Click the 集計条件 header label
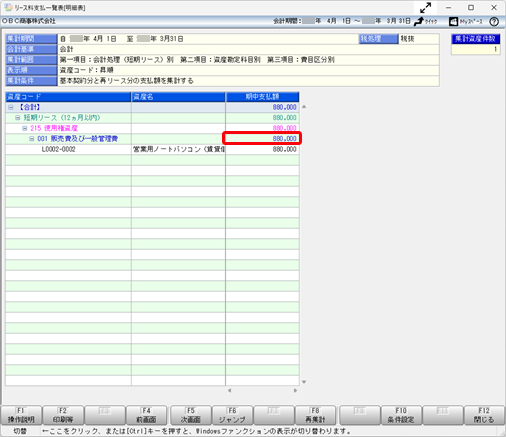This screenshot has width=506, height=437. pyautogui.click(x=31, y=81)
